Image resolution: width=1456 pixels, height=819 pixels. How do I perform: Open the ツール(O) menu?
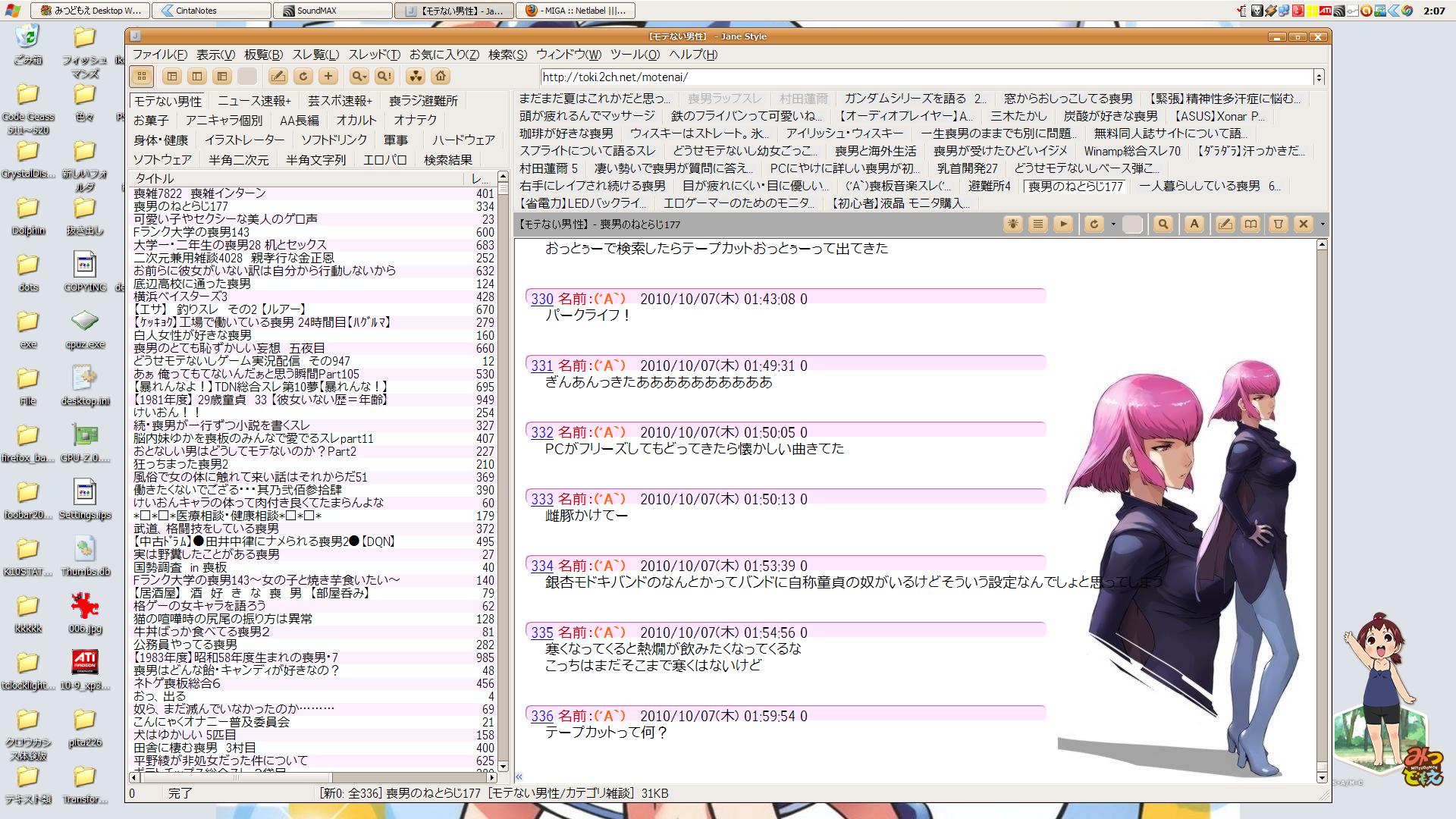click(x=635, y=55)
